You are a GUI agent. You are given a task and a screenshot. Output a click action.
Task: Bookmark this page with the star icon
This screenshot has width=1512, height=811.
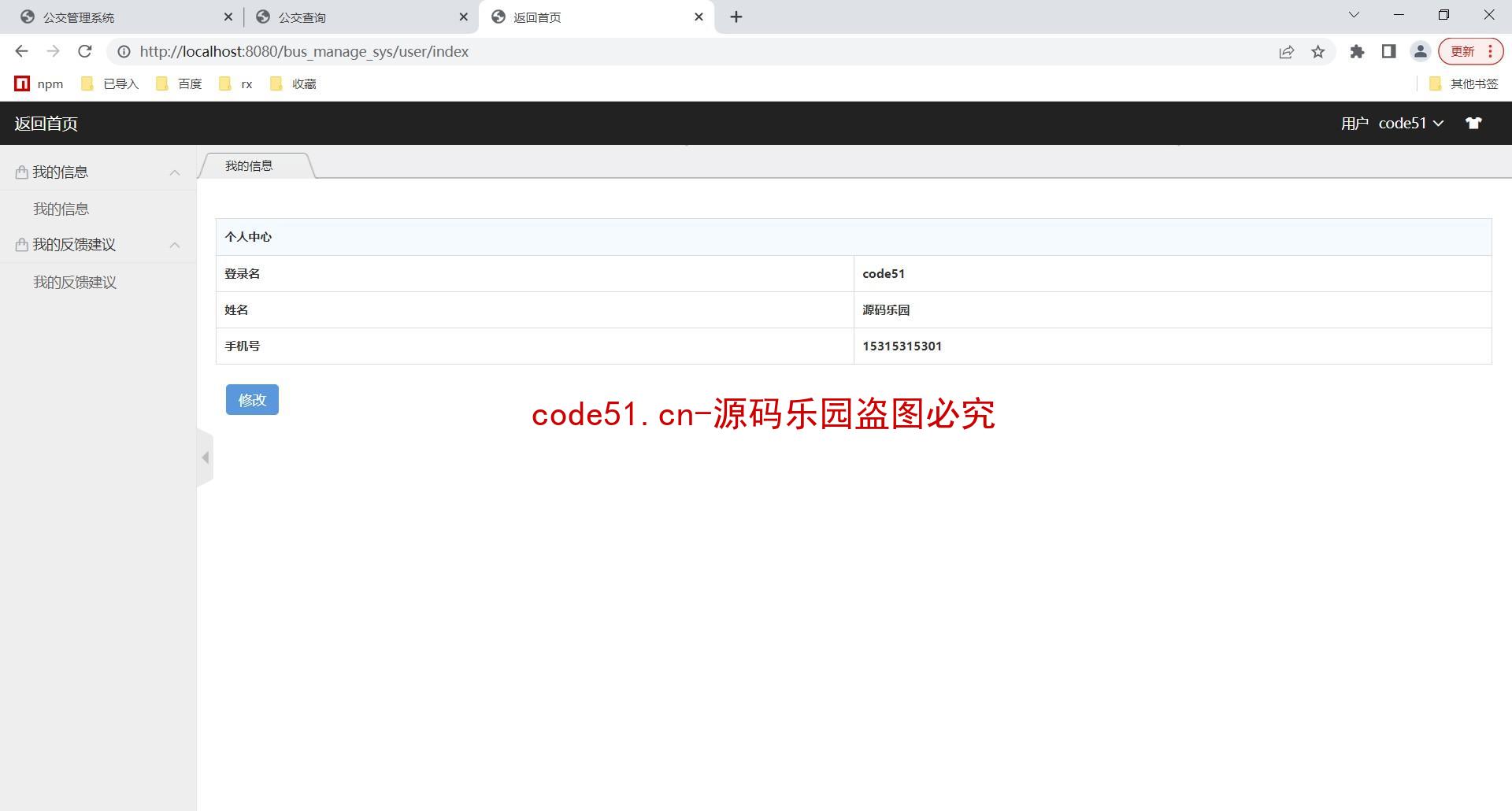pyautogui.click(x=1318, y=52)
